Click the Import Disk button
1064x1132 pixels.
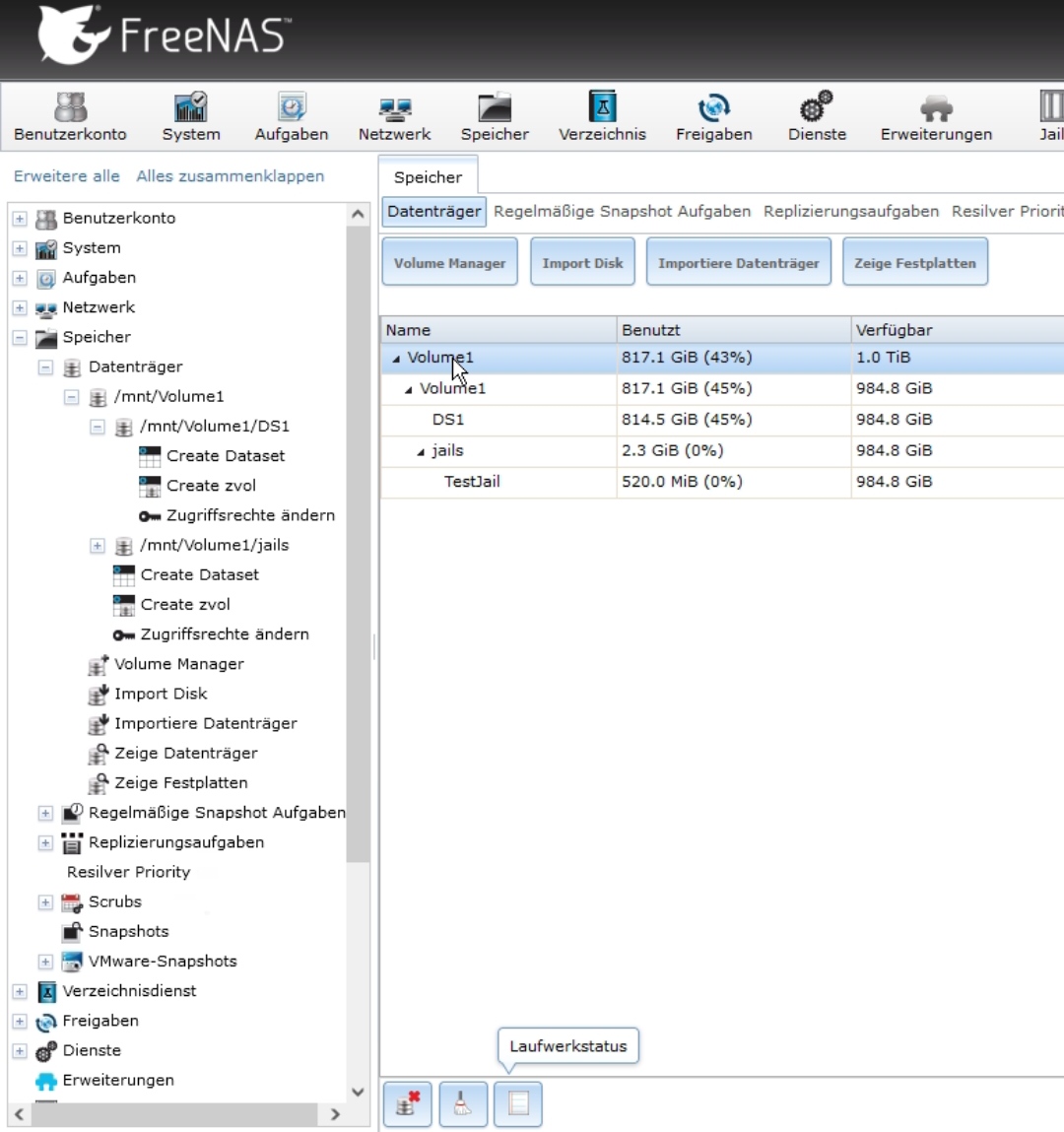582,262
